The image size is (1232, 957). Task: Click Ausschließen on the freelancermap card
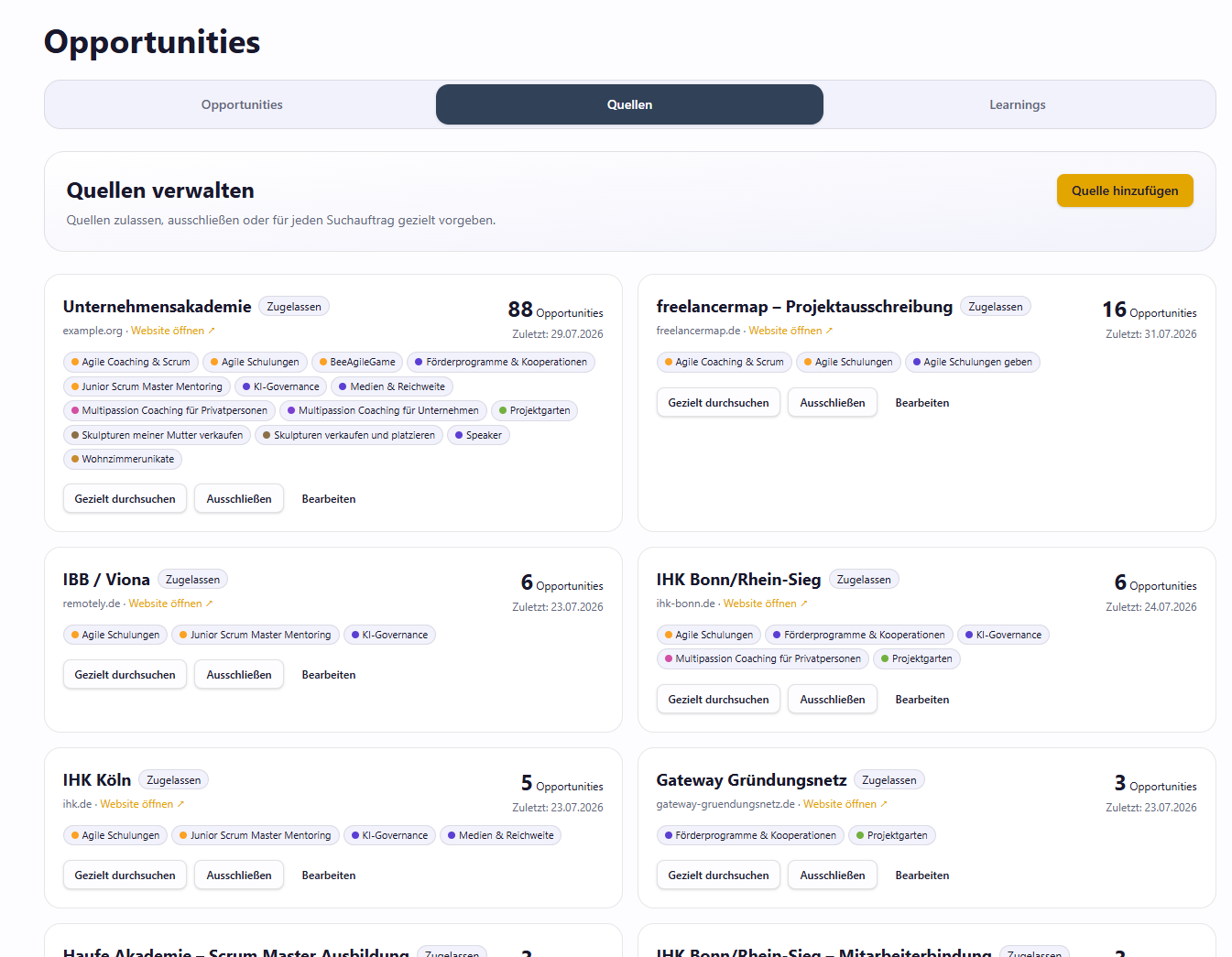pos(833,403)
